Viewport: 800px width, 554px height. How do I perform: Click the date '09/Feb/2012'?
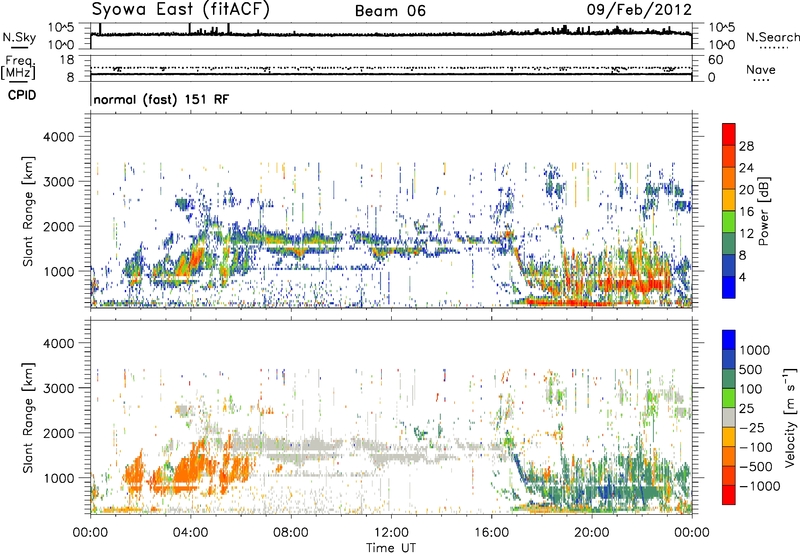639,10
